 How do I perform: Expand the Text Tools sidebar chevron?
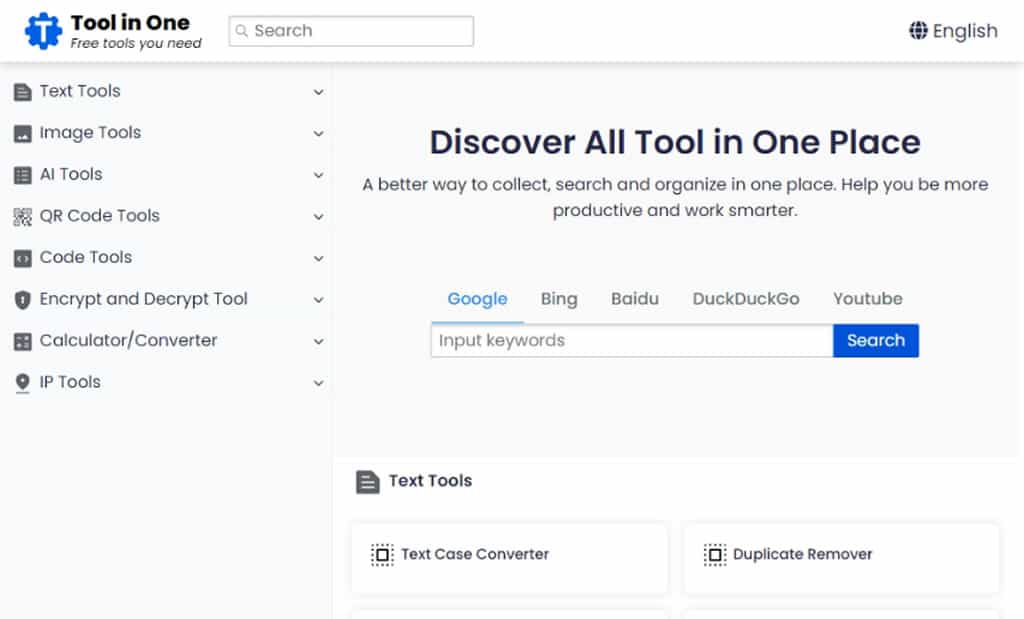318,92
